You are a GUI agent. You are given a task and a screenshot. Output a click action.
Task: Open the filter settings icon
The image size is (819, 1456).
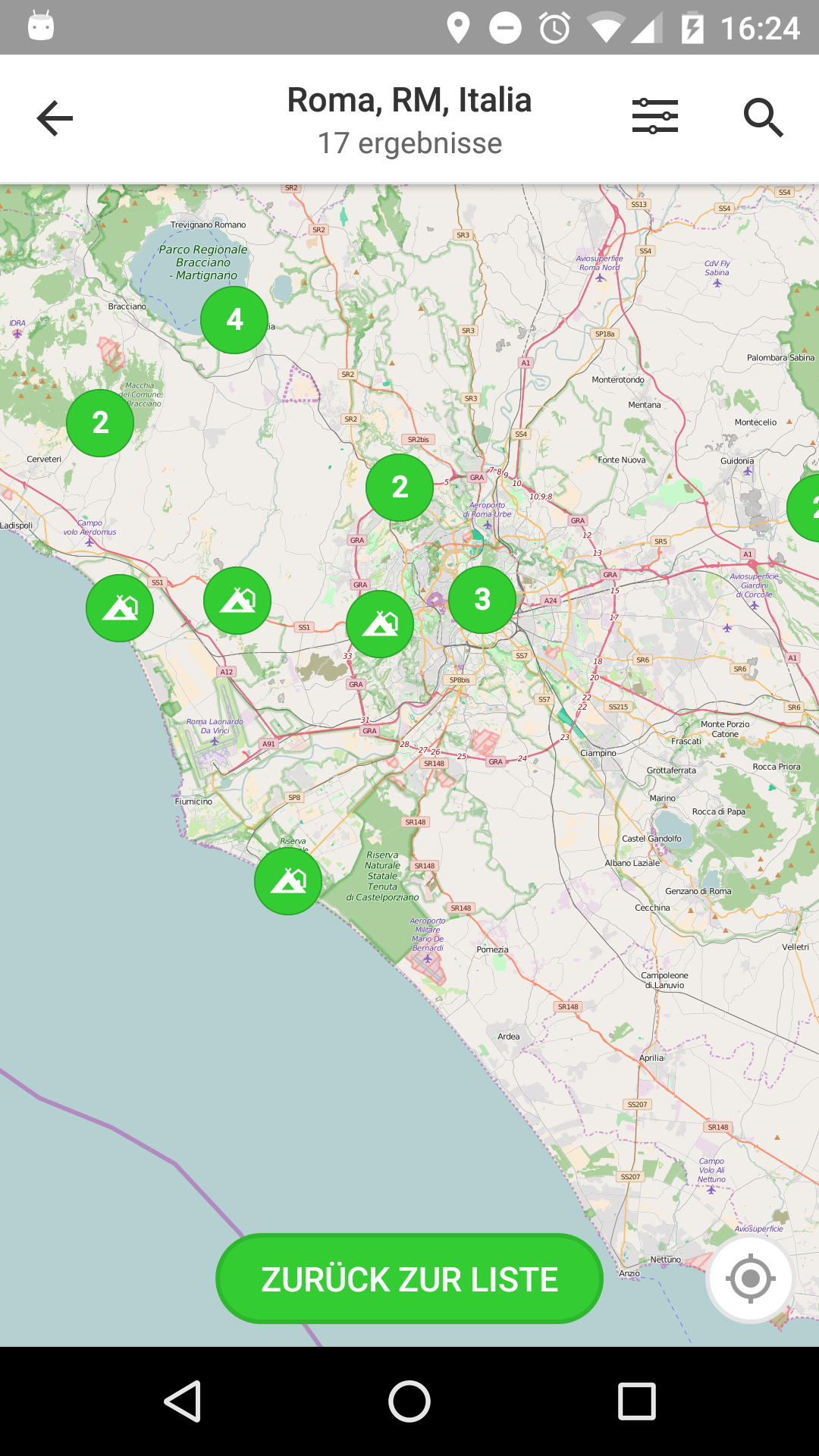pos(655,117)
